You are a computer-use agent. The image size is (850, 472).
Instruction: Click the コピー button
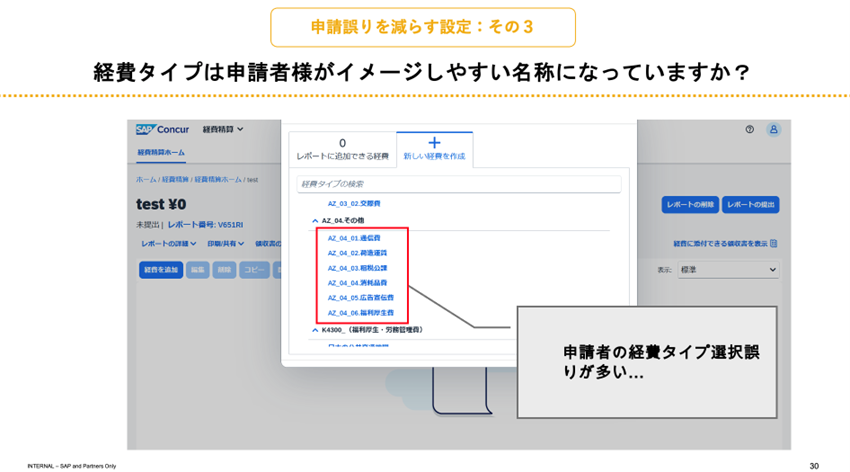coord(254,270)
